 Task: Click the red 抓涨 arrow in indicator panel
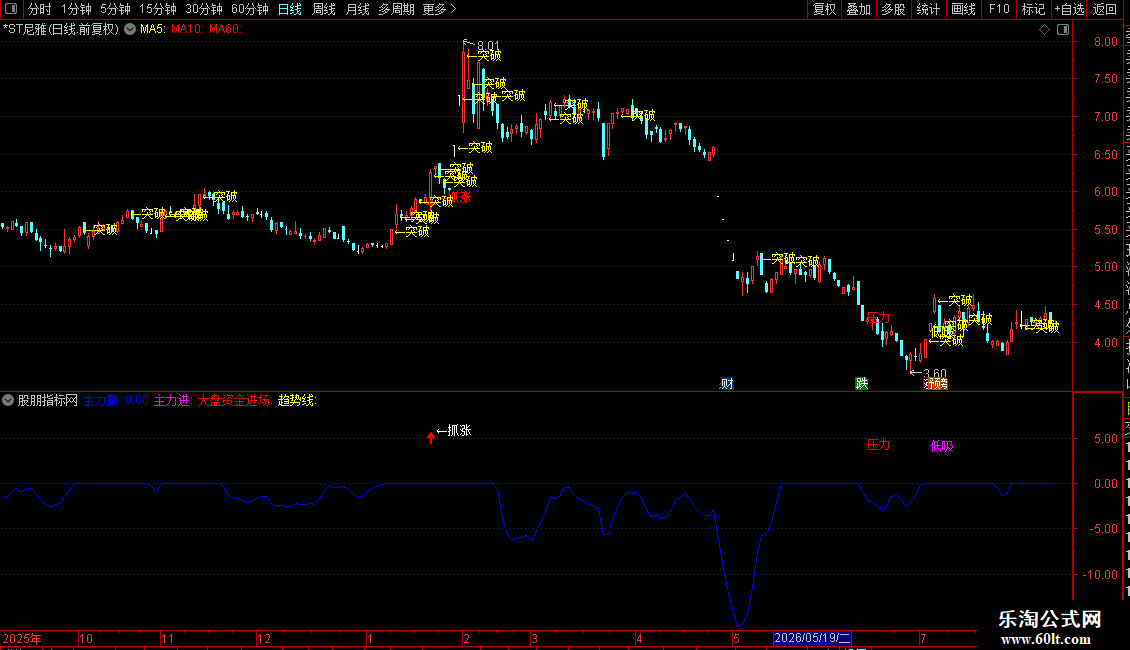pos(431,437)
